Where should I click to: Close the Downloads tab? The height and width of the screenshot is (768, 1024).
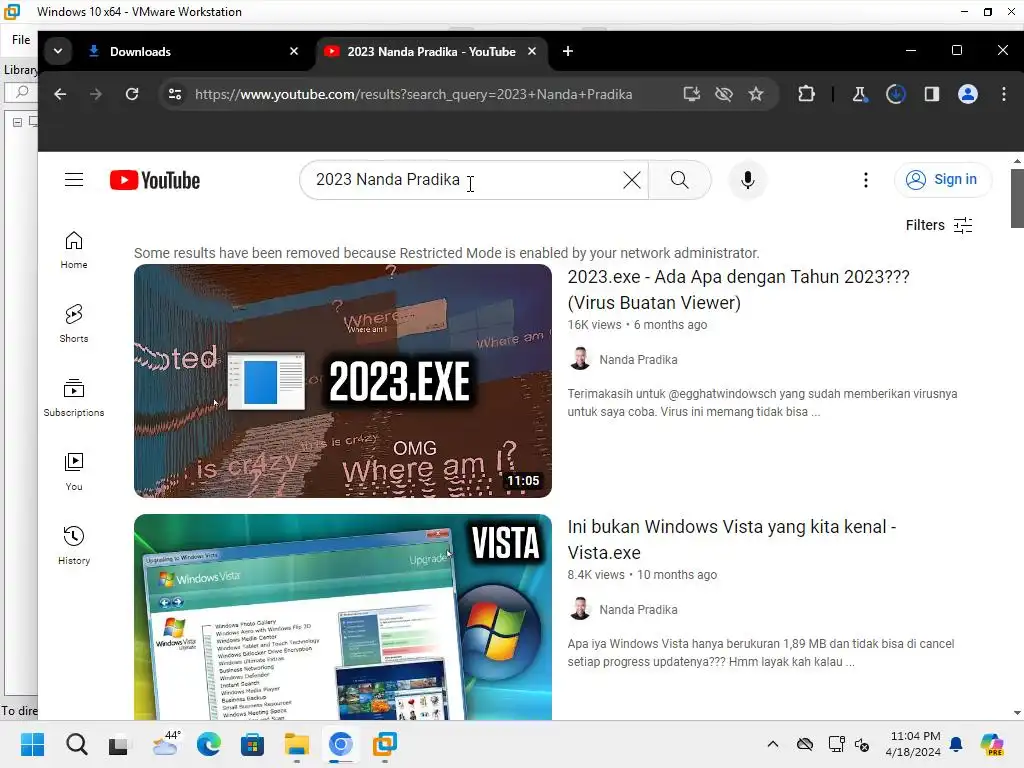point(294,51)
